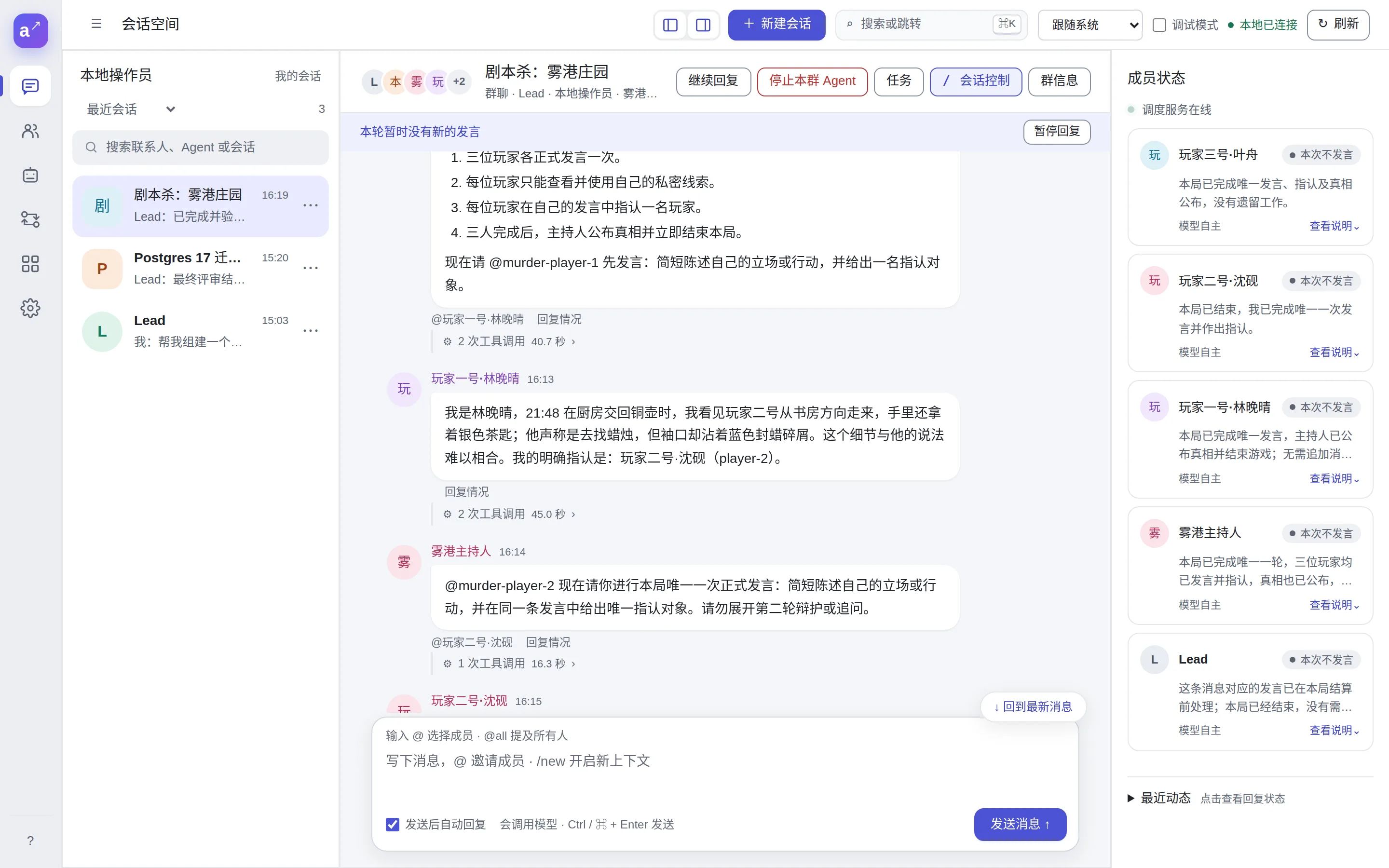Expand the 最近会话 dropdown

(x=131, y=109)
